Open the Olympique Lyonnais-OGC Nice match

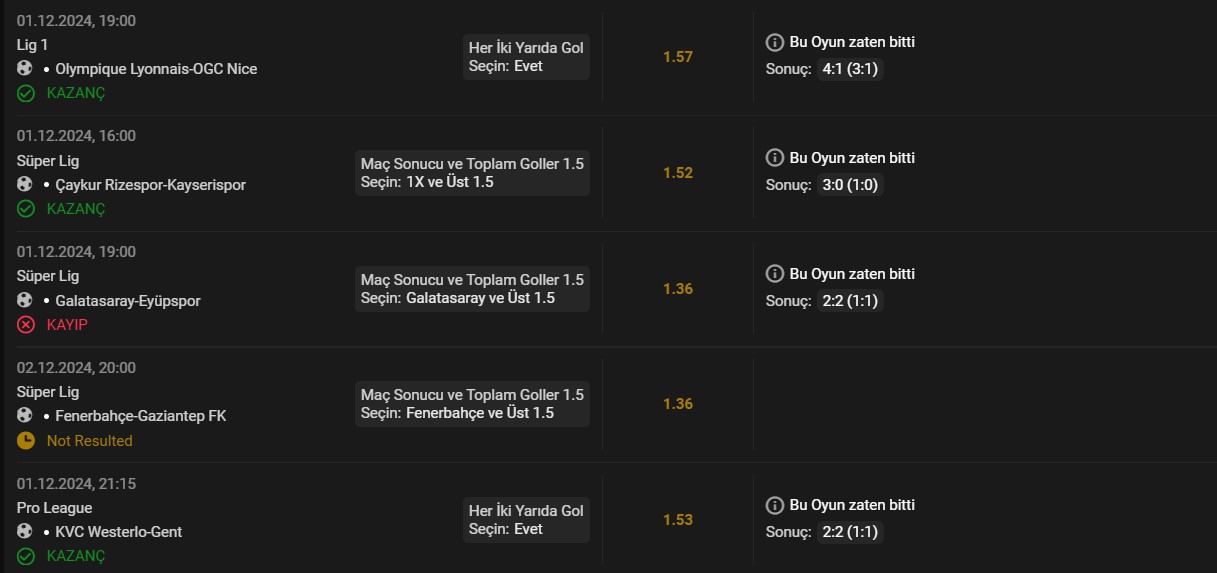click(156, 69)
